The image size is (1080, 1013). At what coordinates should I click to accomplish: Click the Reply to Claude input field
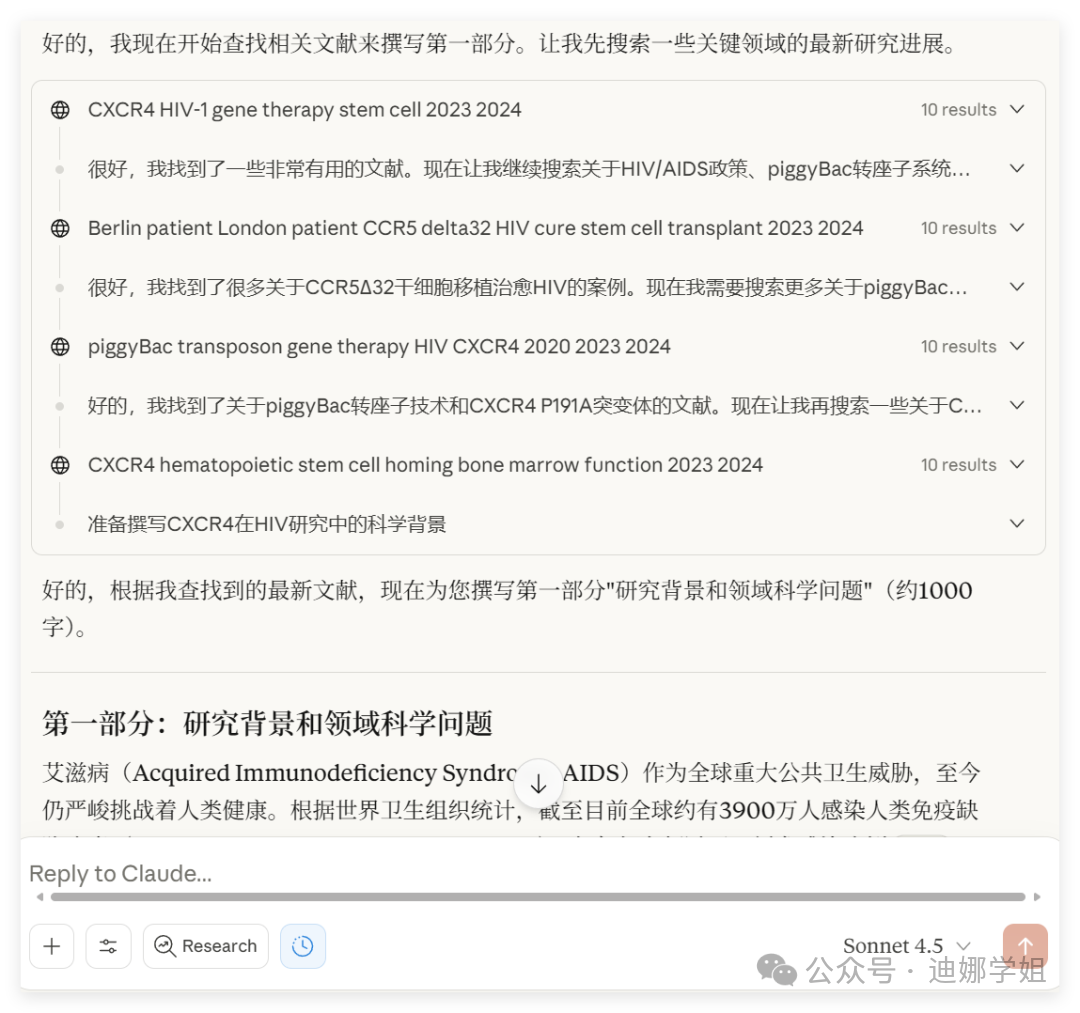coord(300,873)
